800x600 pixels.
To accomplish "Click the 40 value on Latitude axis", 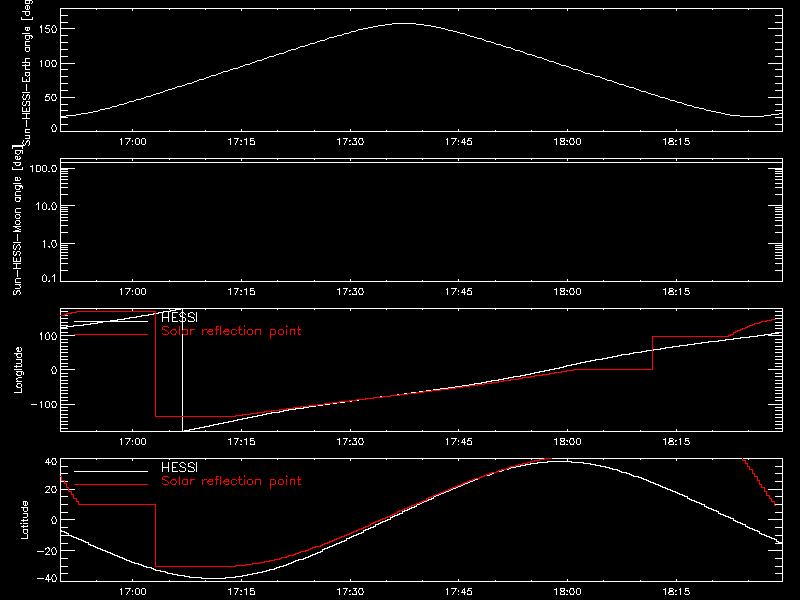I will pyautogui.click(x=51, y=462).
